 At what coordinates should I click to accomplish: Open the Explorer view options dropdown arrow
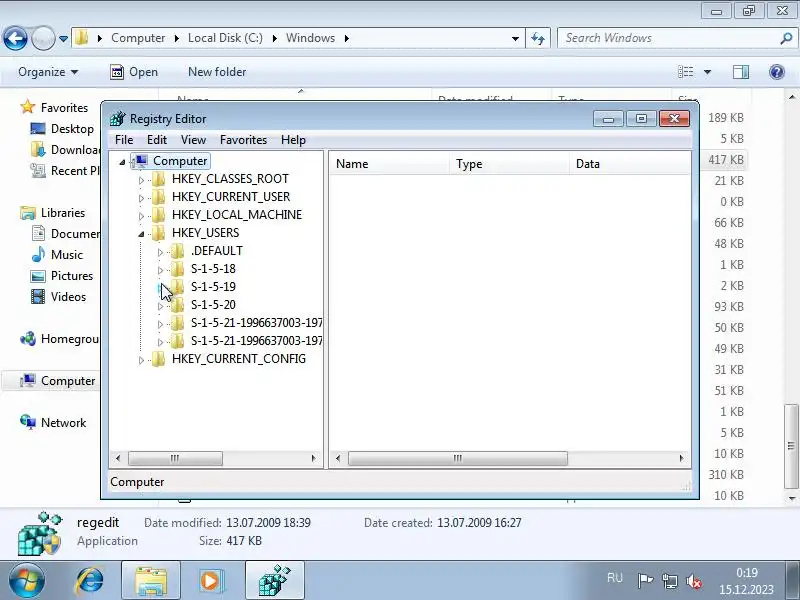(x=707, y=72)
